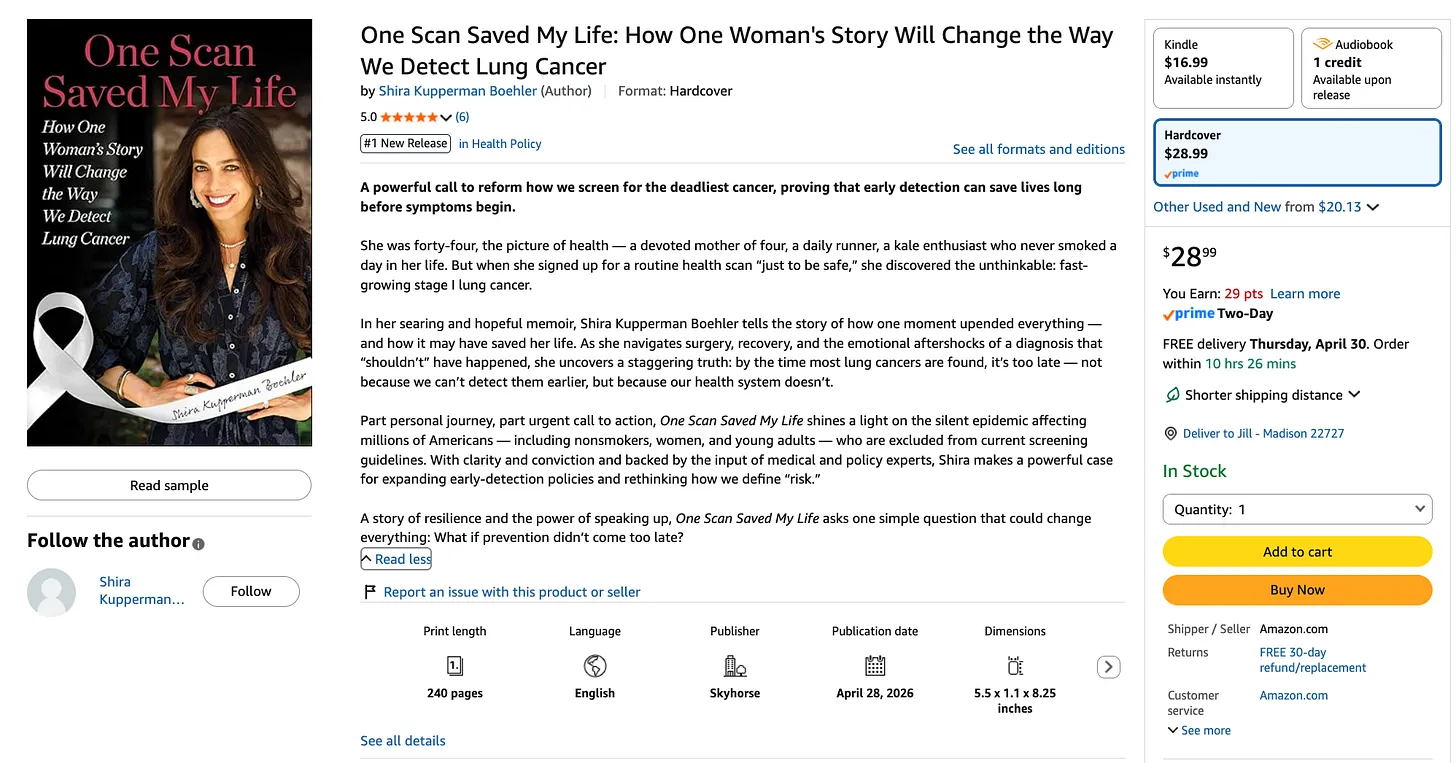1456x763 pixels.
Task: Select the Kindle format option
Action: 1223,68
